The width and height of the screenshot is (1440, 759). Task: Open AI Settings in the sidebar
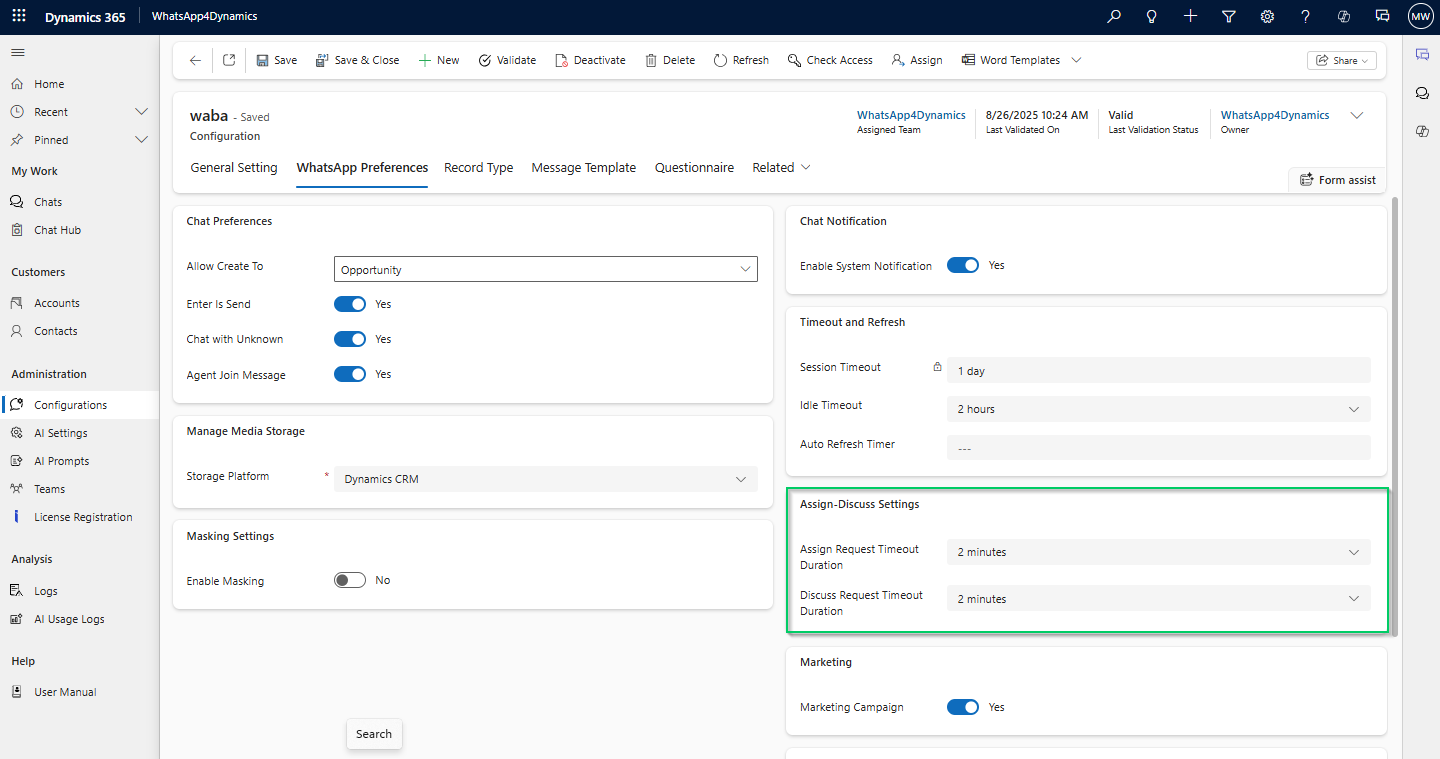point(61,433)
